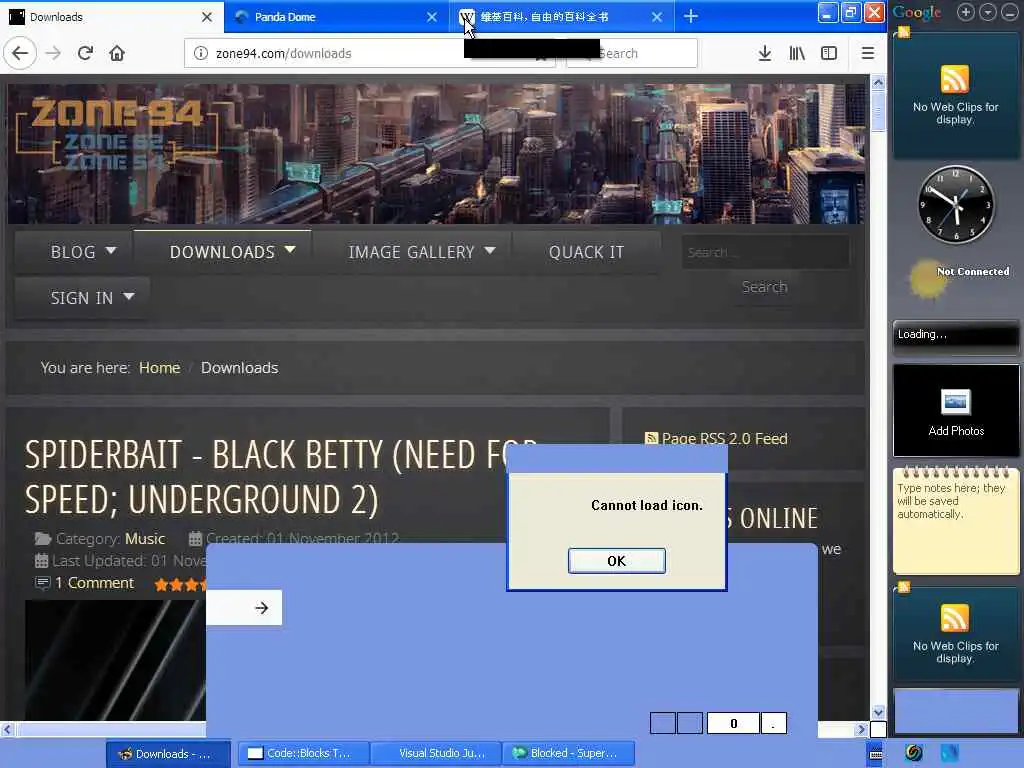The width and height of the screenshot is (1024, 768).
Task: Click the Loading gadget bar
Action: coord(956,335)
